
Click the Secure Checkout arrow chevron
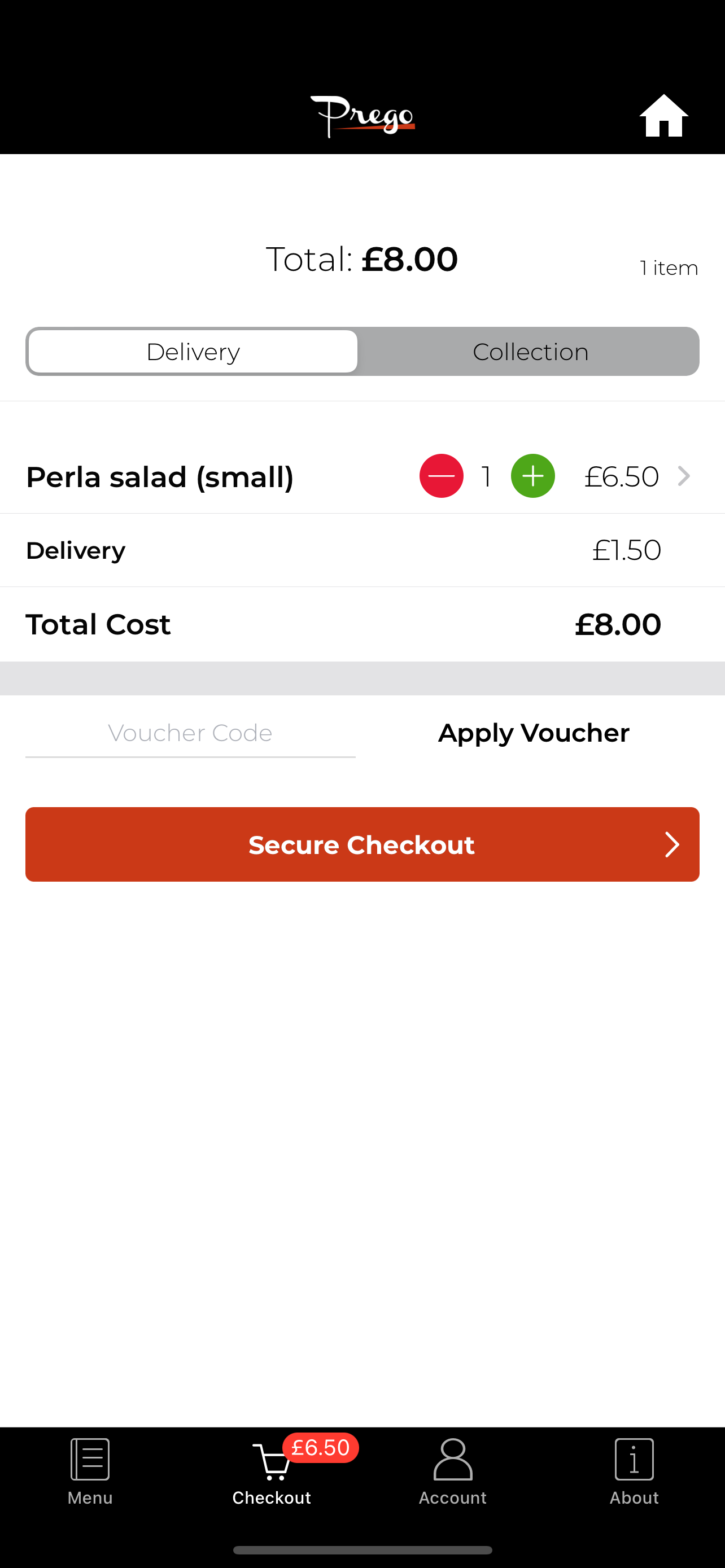[x=671, y=845]
